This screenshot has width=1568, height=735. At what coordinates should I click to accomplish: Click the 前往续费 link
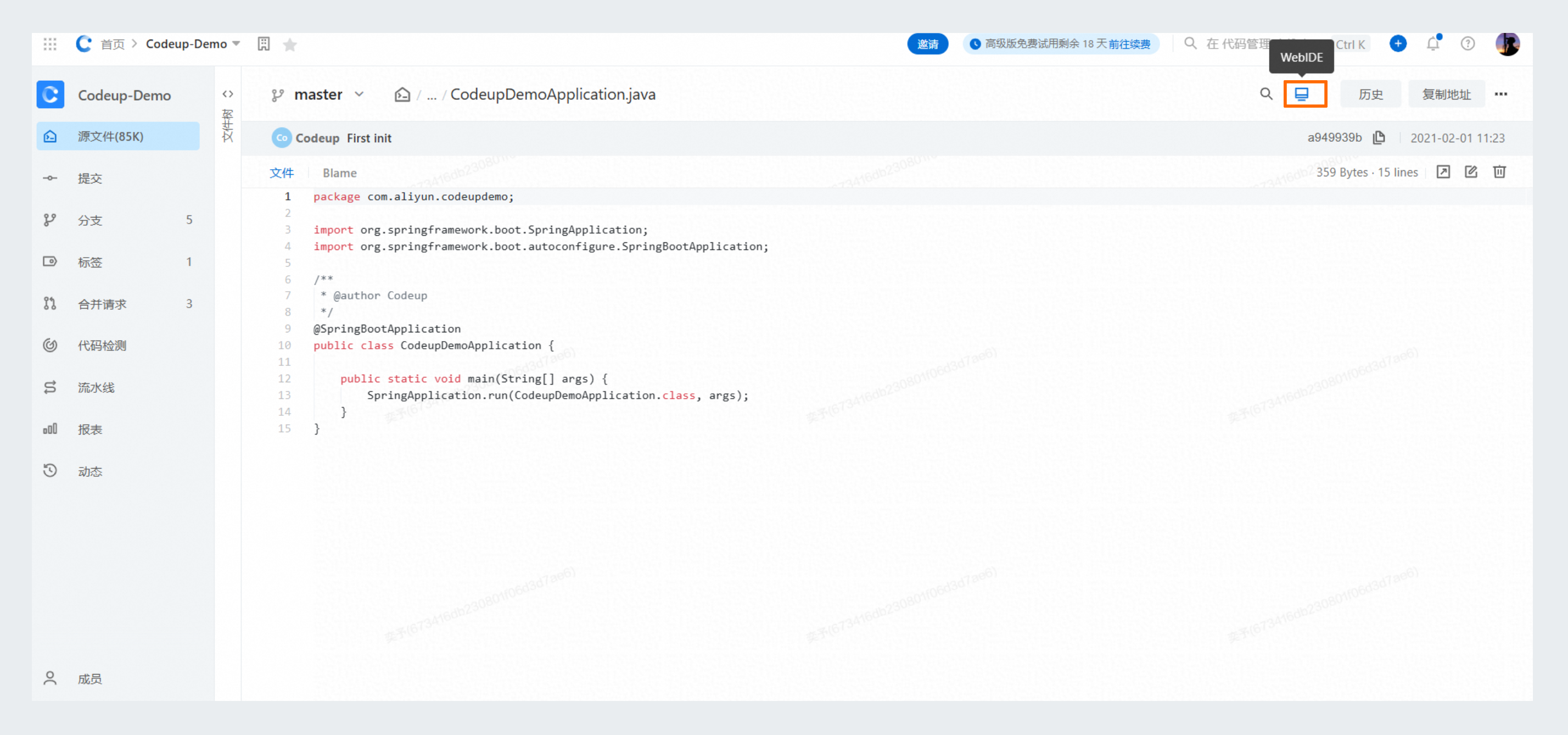click(1129, 44)
